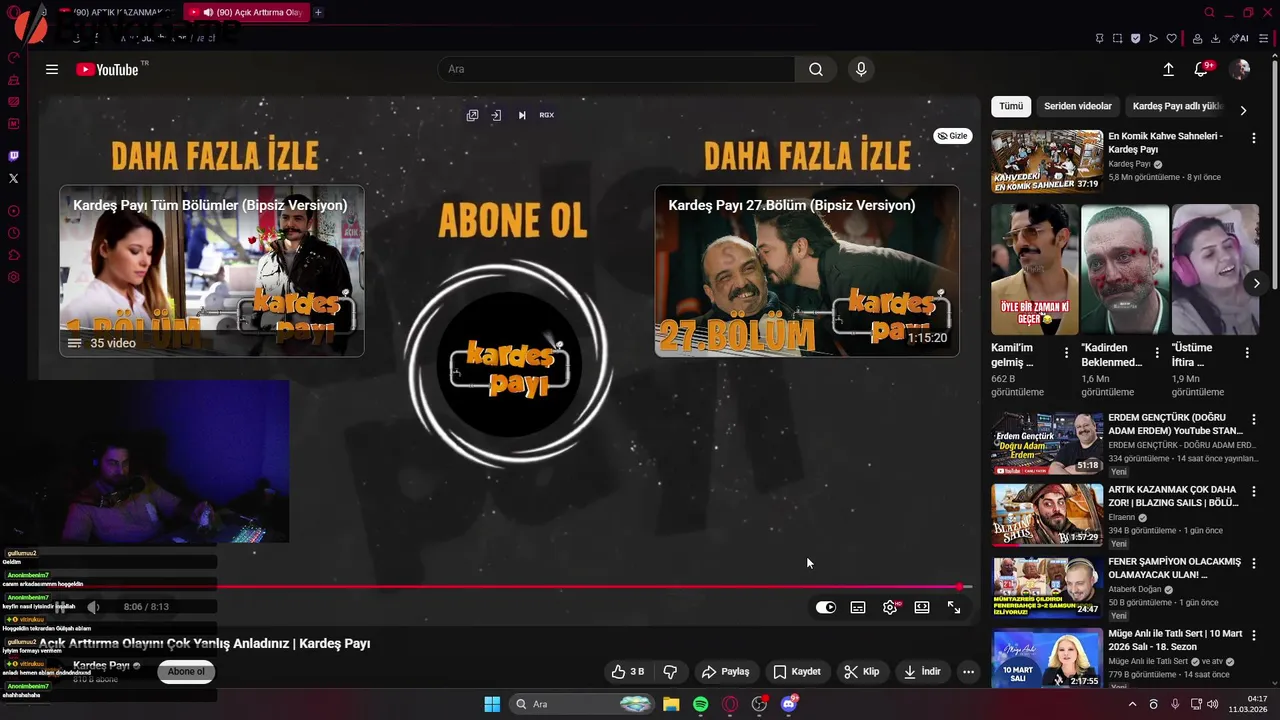
Task: Open Spotify from the taskbar
Action: pyautogui.click(x=701, y=704)
